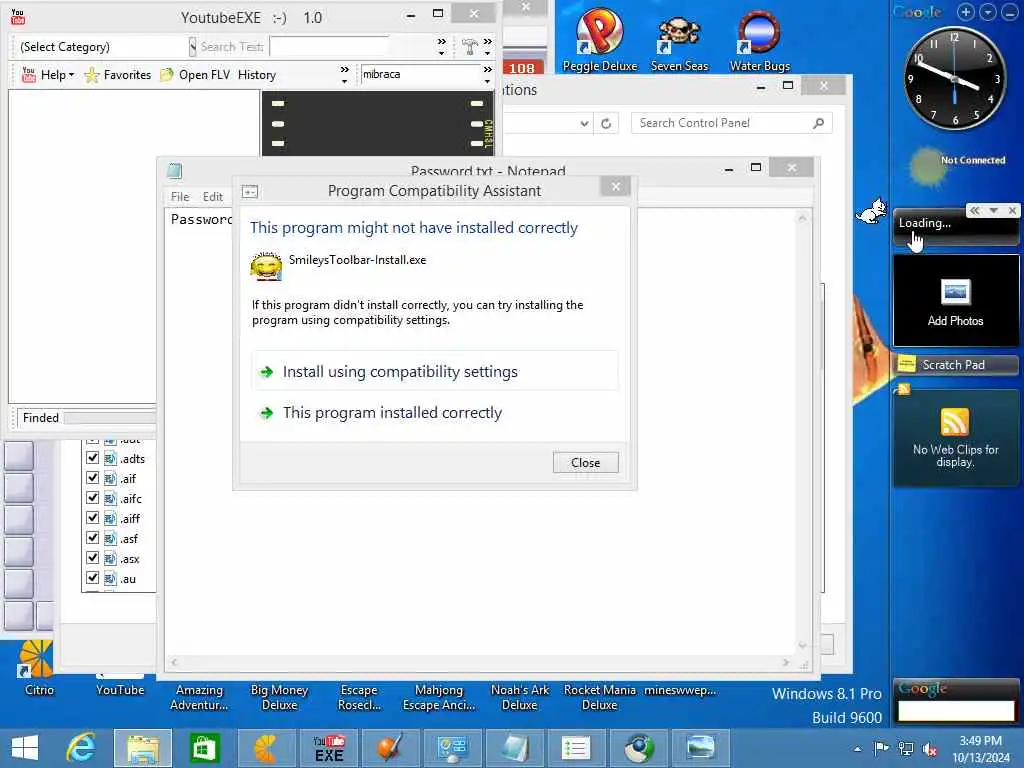
Task: Click Notepad horizontal scrollbar right arrow
Action: pyautogui.click(x=786, y=662)
